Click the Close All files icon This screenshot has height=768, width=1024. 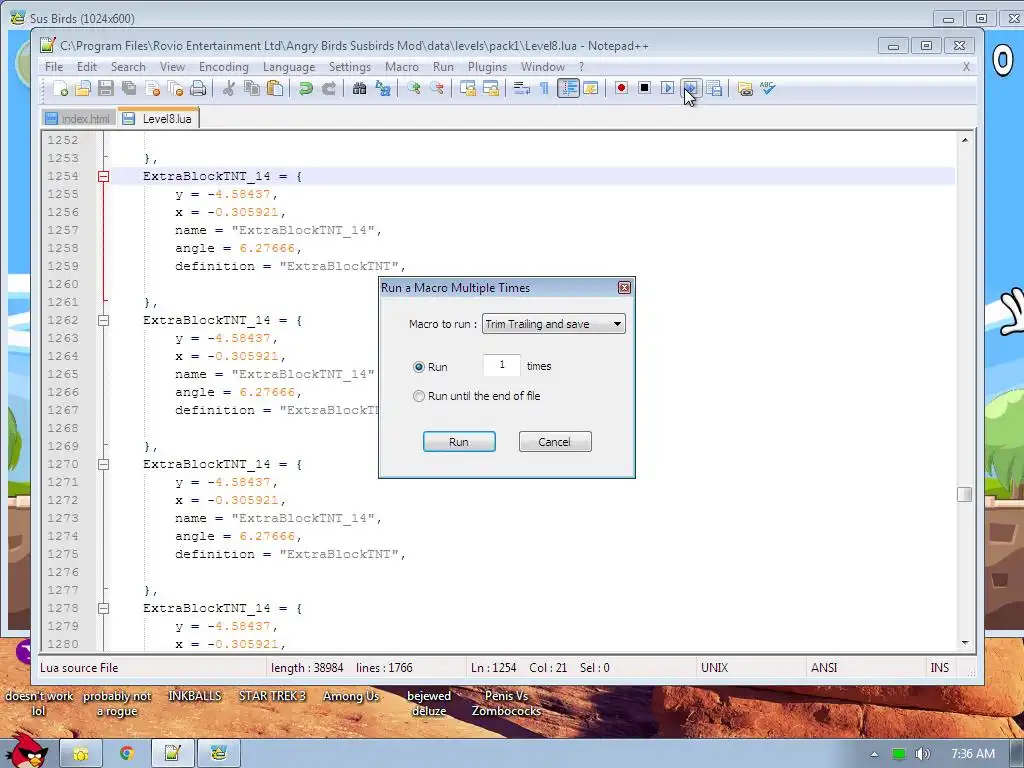pyautogui.click(x=176, y=88)
